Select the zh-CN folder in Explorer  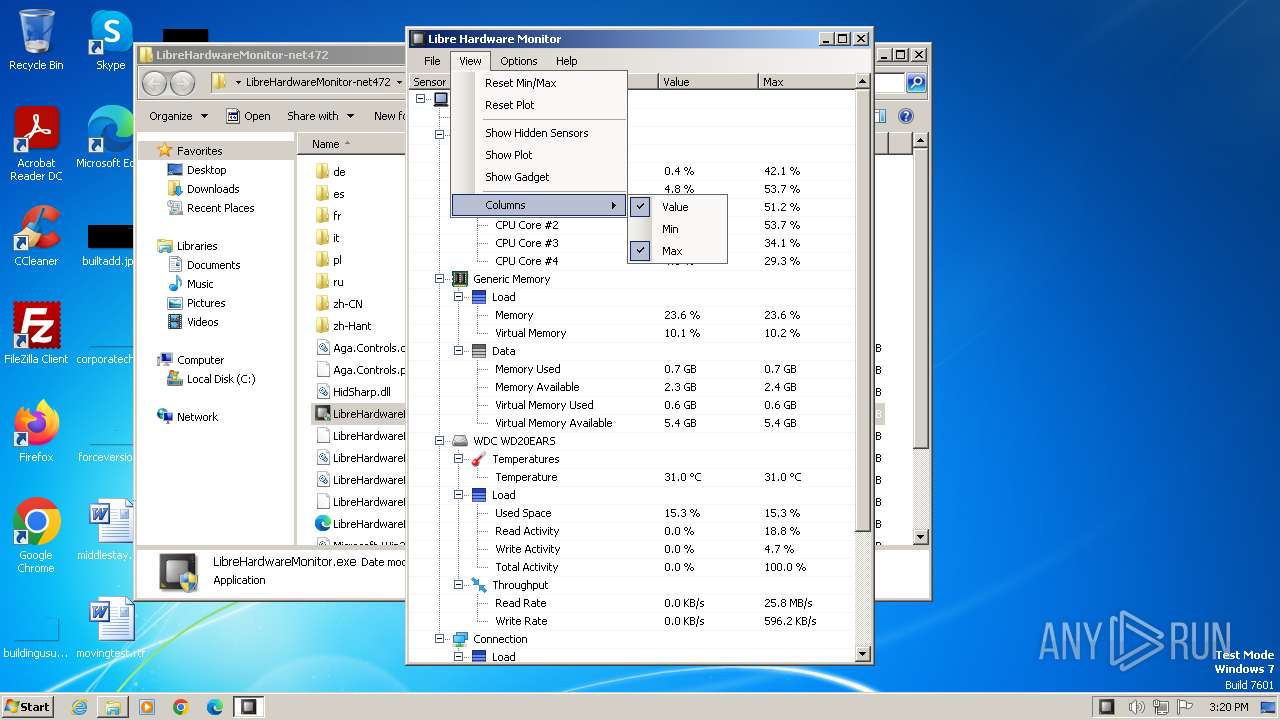[x=347, y=304]
